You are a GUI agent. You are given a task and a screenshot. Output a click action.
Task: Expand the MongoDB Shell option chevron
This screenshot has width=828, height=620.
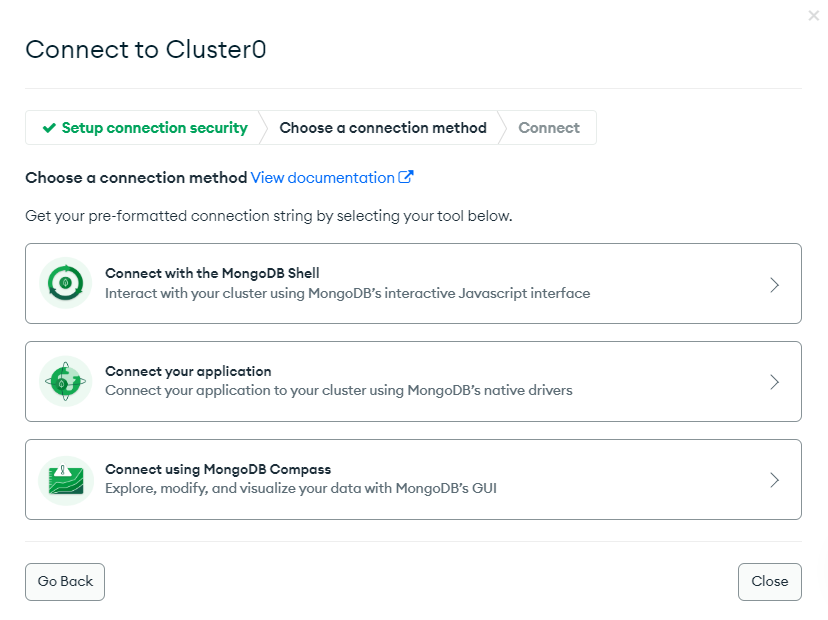pos(774,284)
